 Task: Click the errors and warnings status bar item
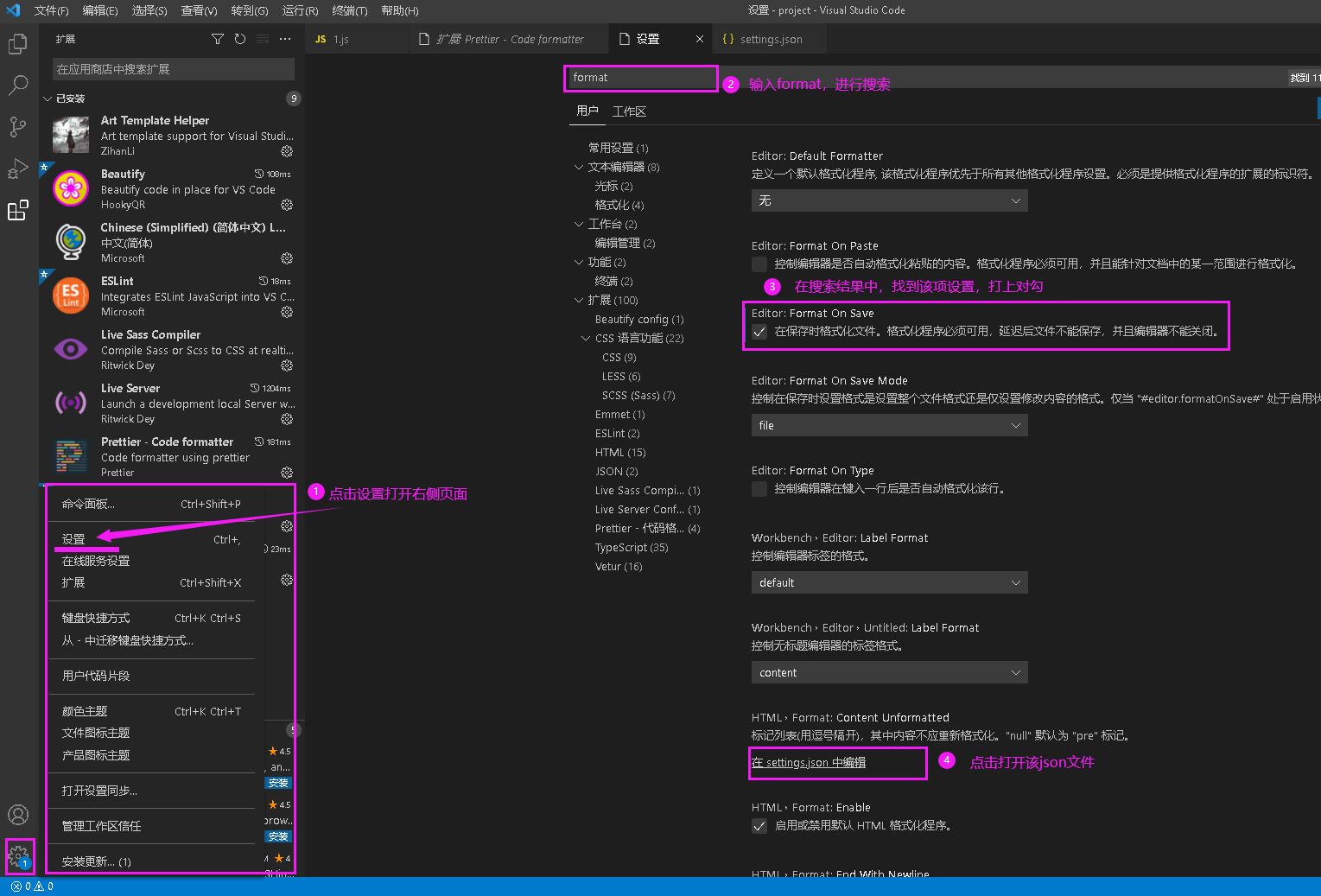[32, 886]
